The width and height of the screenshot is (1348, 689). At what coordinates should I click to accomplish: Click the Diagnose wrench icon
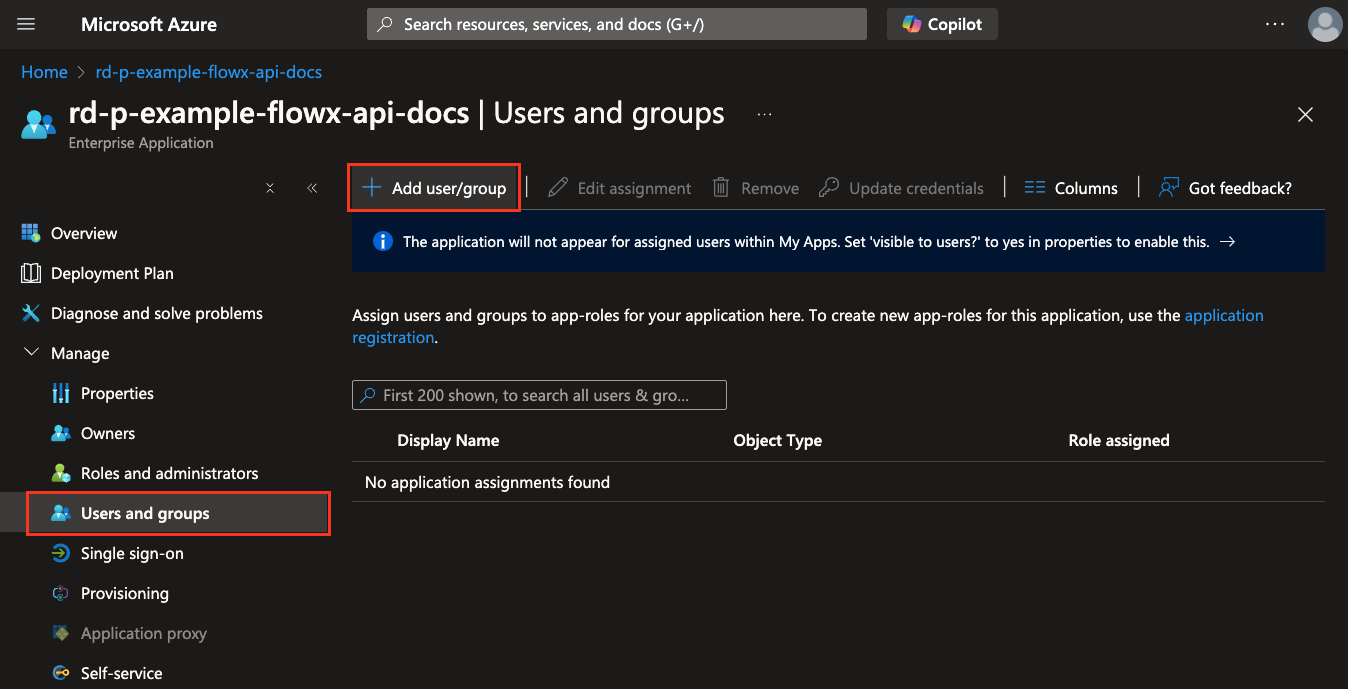click(31, 313)
